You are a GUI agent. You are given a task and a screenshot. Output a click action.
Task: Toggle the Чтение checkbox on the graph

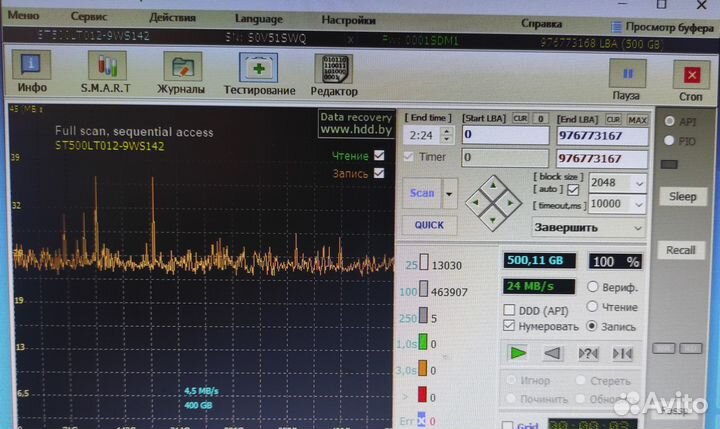379,155
